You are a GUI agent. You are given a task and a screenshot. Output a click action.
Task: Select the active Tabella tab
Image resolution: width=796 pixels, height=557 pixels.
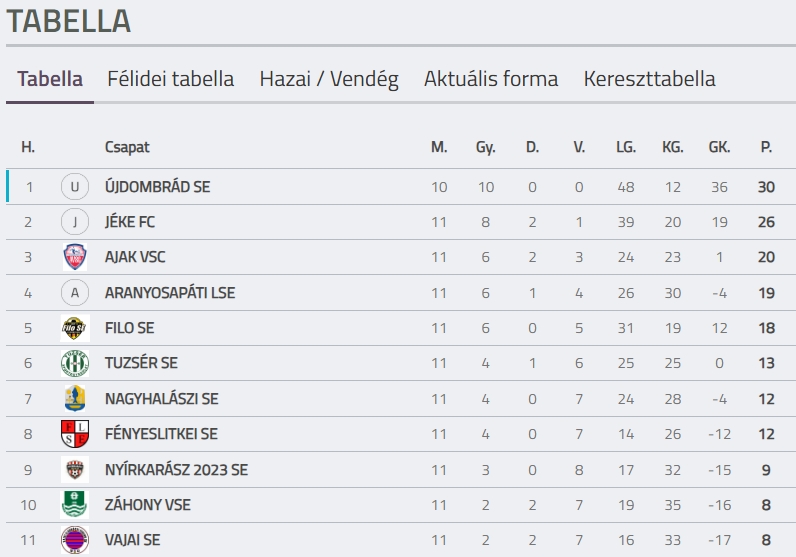coord(50,79)
